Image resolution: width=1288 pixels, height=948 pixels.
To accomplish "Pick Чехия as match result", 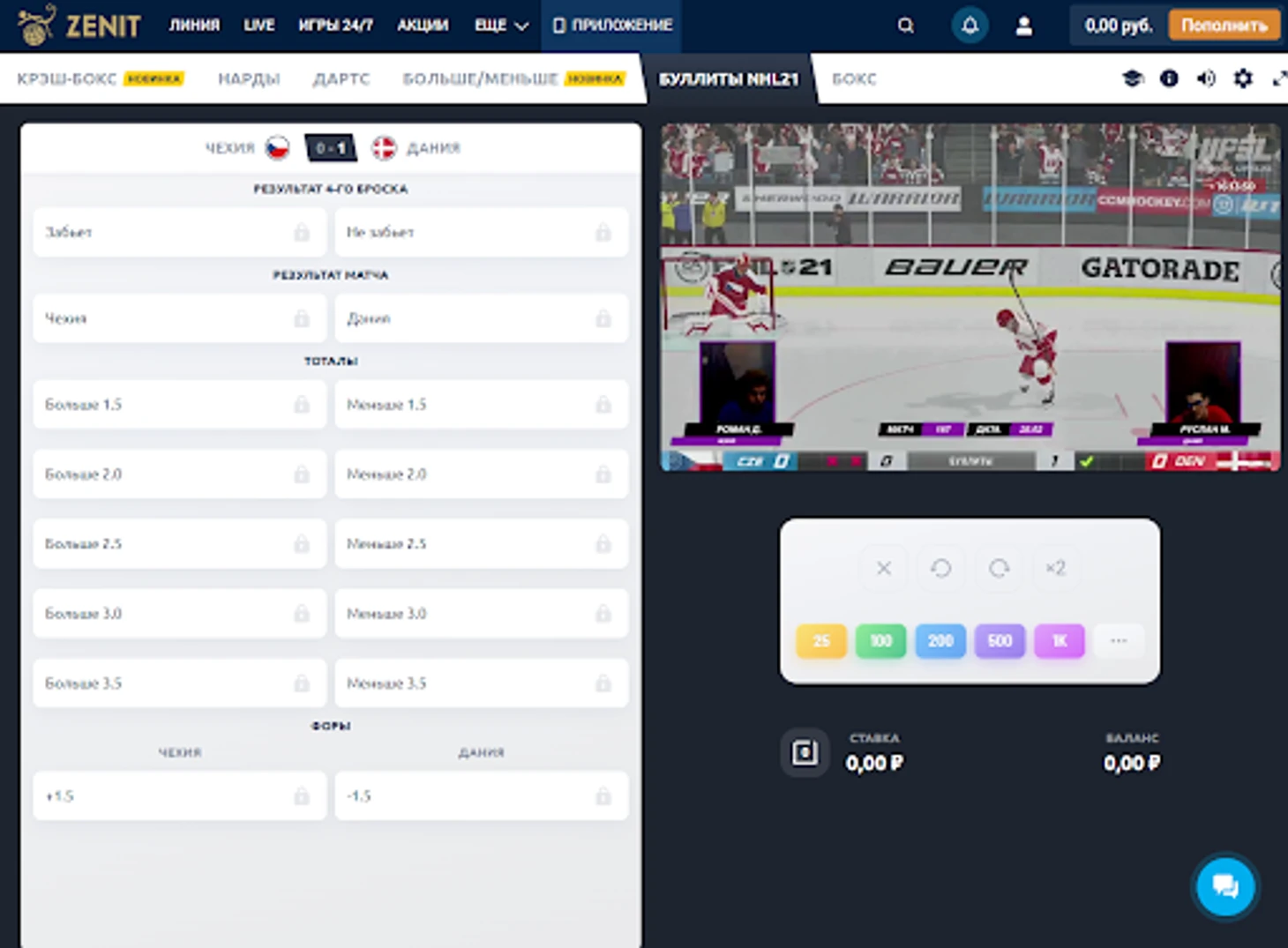I will pyautogui.click(x=180, y=318).
